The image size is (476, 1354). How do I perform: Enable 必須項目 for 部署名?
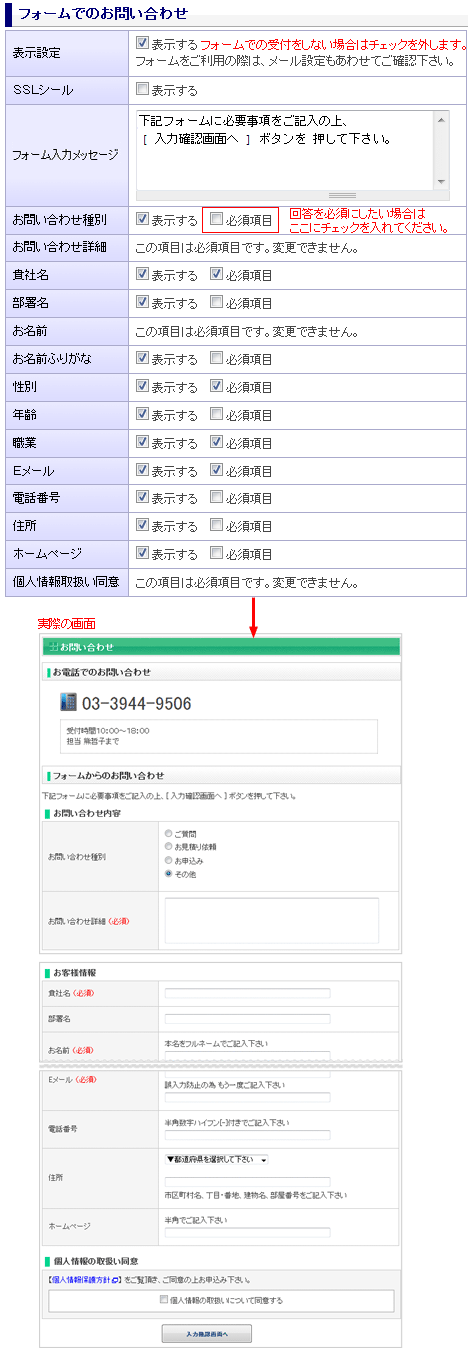(x=216, y=302)
